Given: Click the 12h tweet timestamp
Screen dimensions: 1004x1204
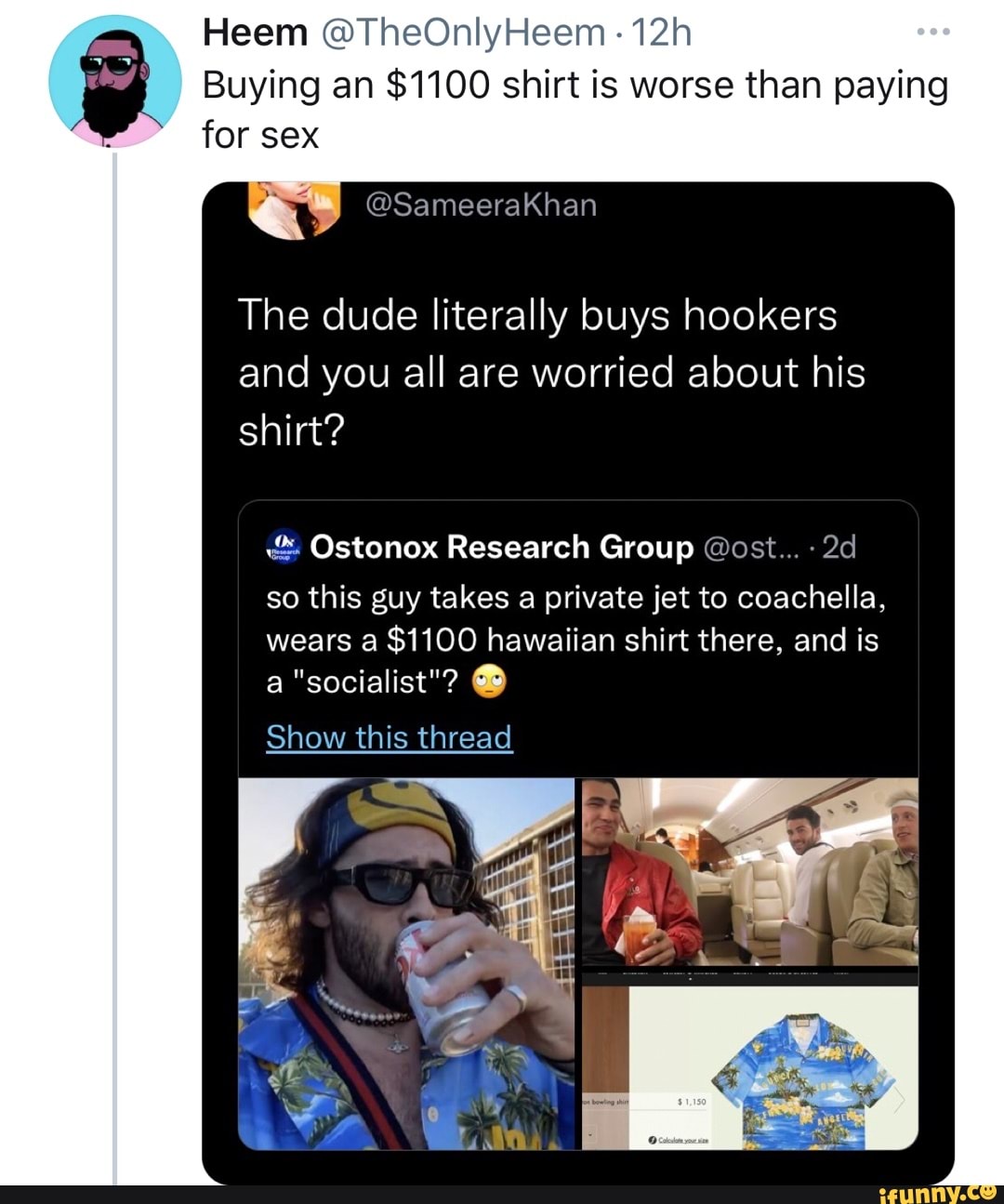Looking at the screenshot, I should pos(661,33).
